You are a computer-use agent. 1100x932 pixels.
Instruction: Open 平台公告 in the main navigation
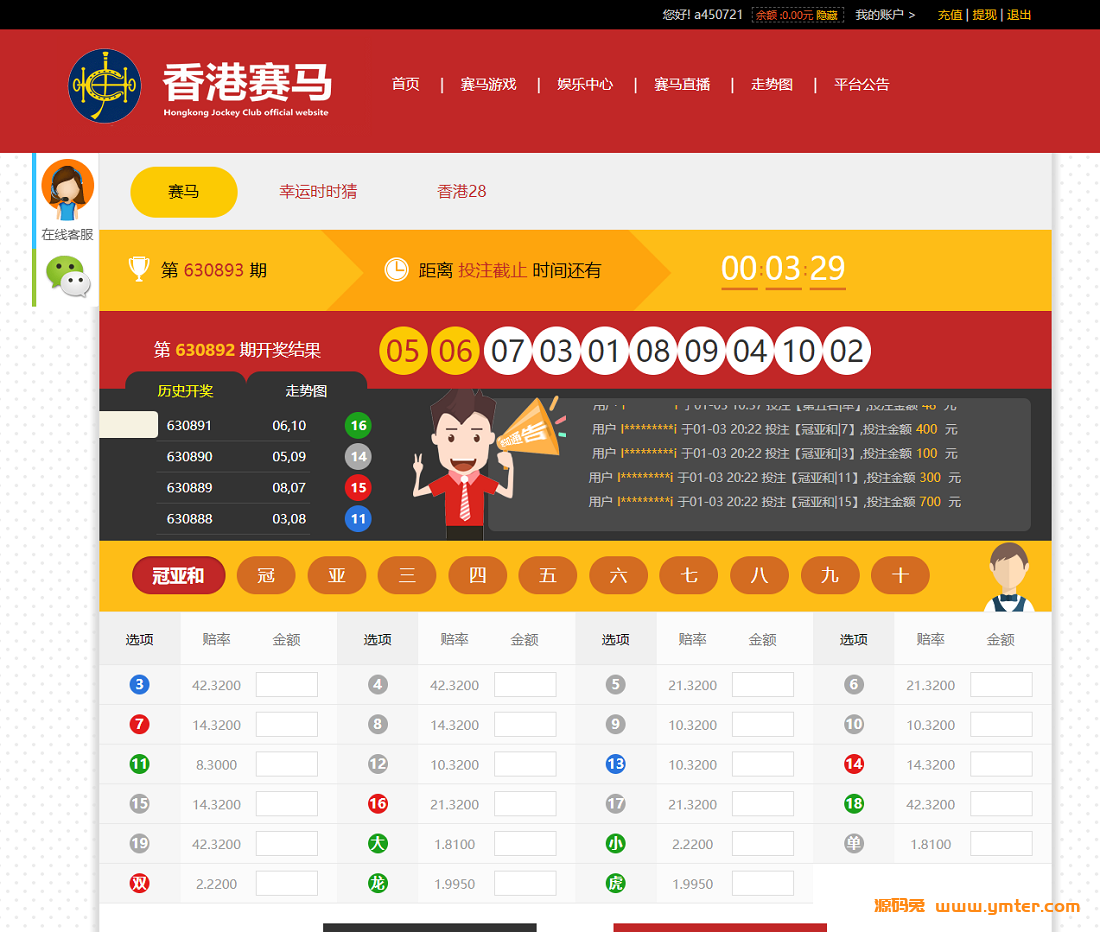point(861,84)
